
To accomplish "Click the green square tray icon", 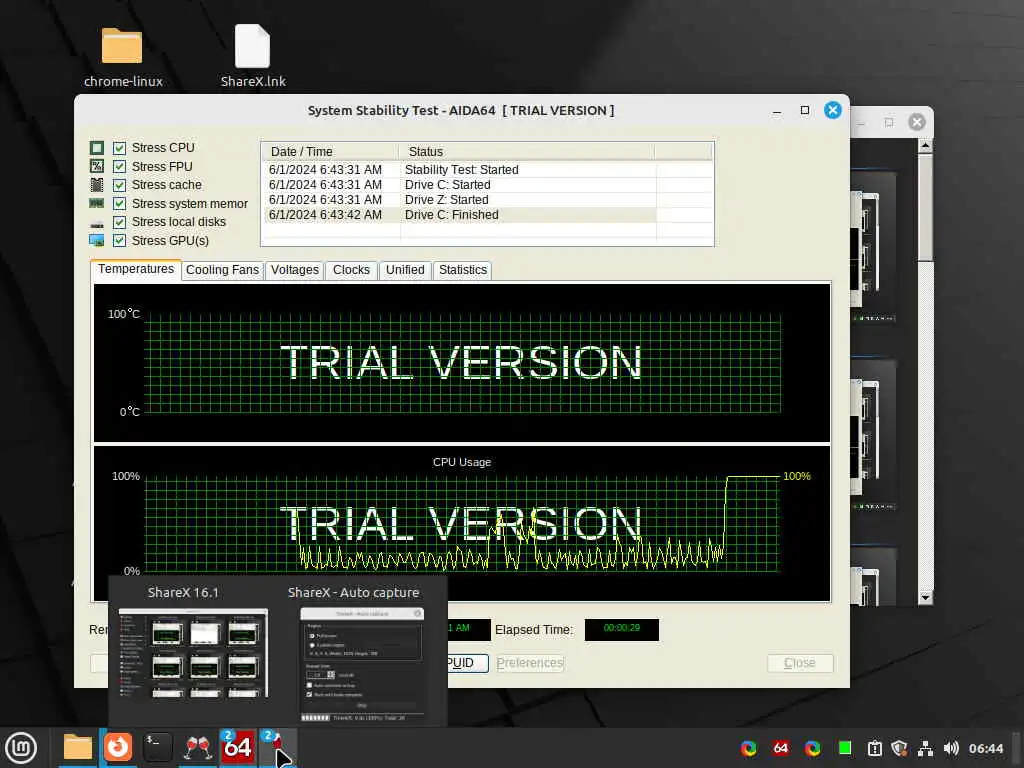I will coord(844,748).
